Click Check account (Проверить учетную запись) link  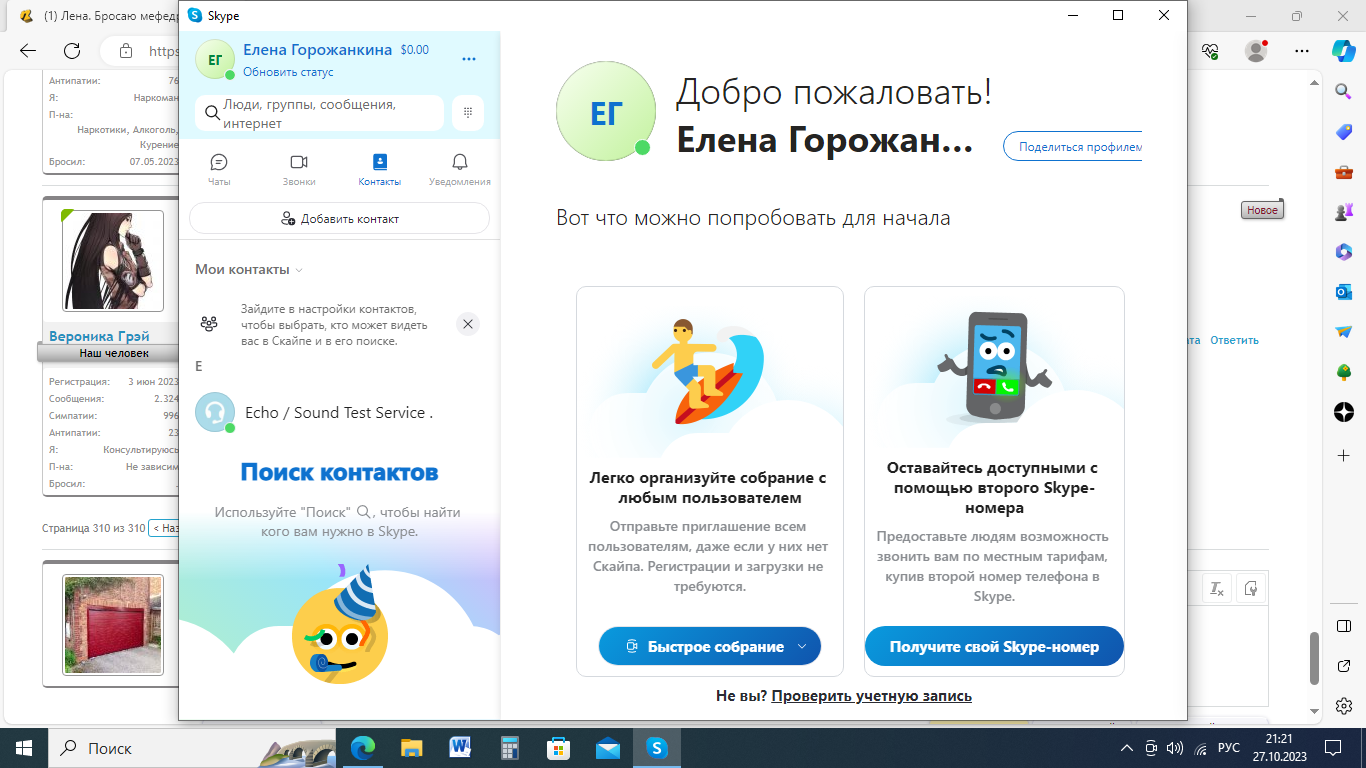[871, 696]
